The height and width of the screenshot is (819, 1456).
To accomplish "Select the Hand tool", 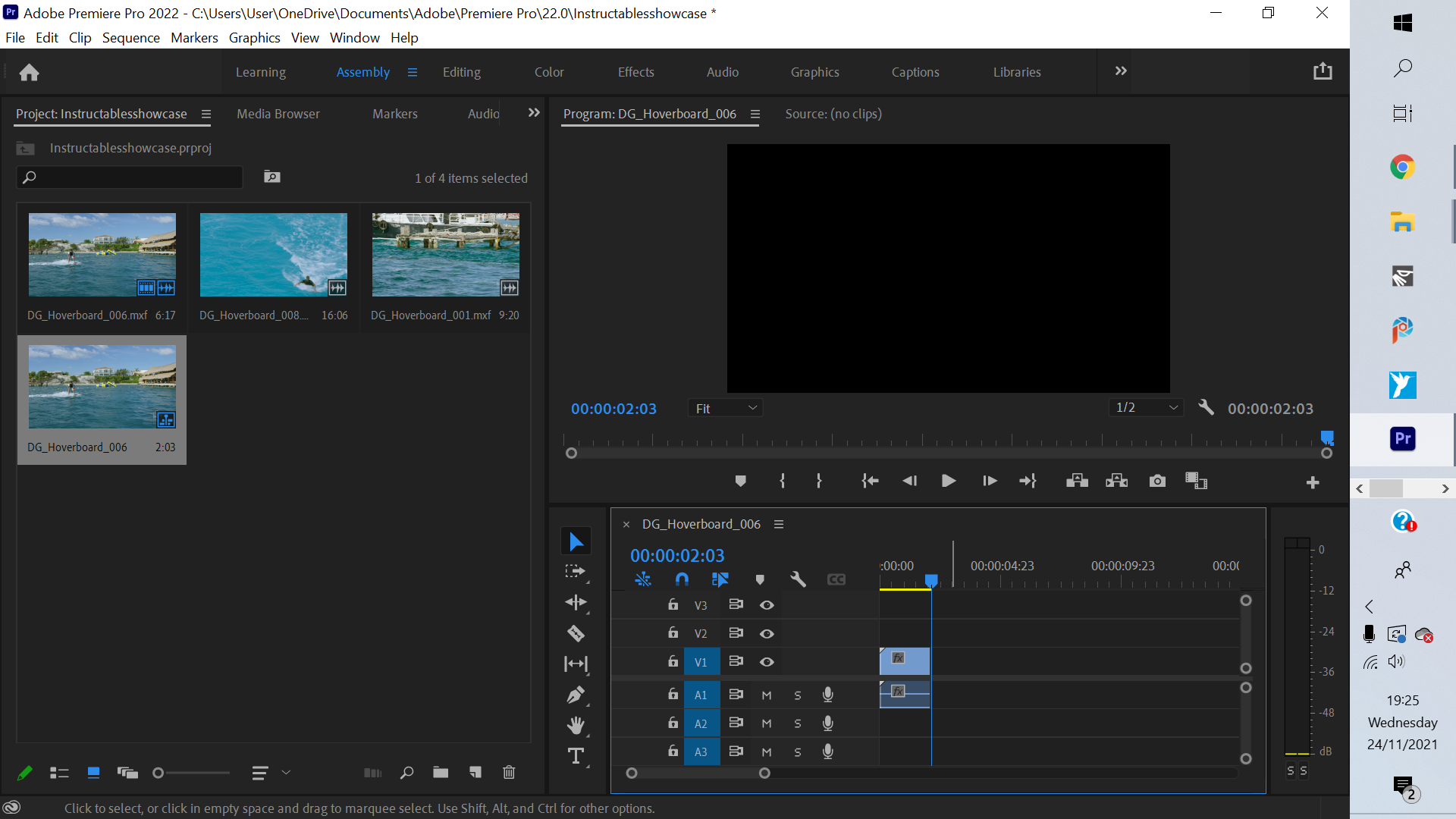I will (x=576, y=726).
